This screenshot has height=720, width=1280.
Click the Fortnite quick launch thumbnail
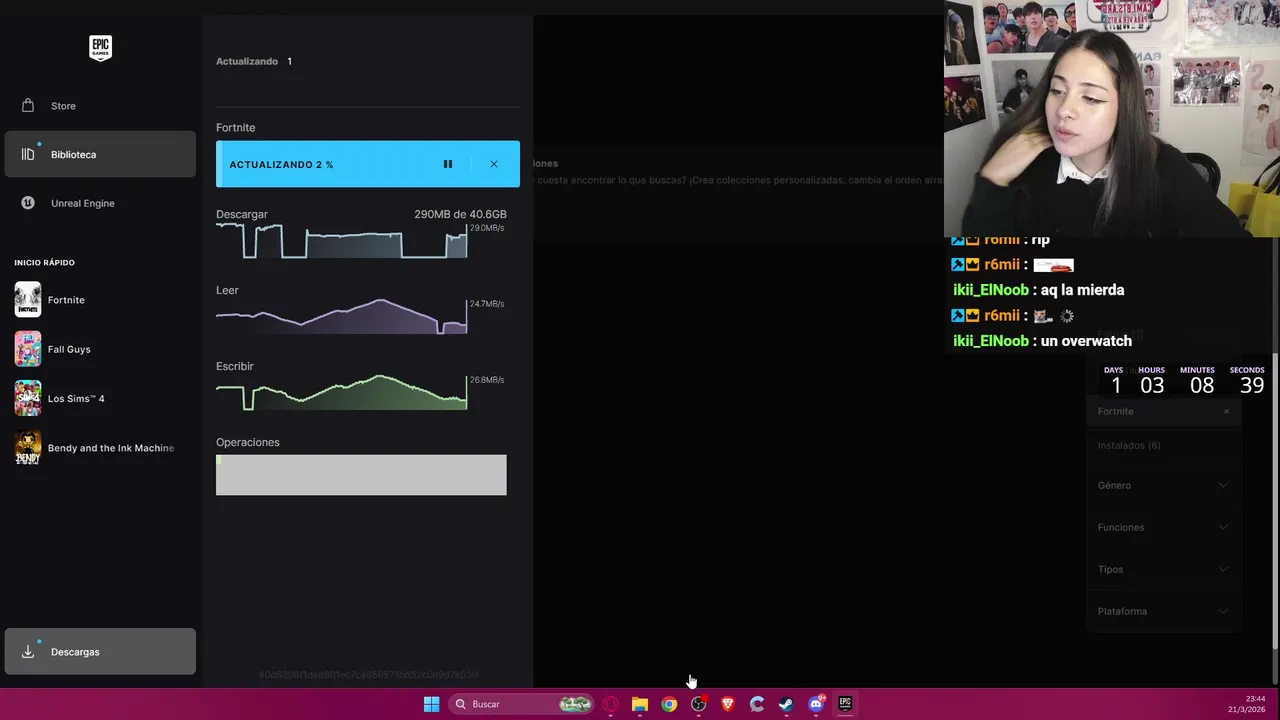point(28,300)
